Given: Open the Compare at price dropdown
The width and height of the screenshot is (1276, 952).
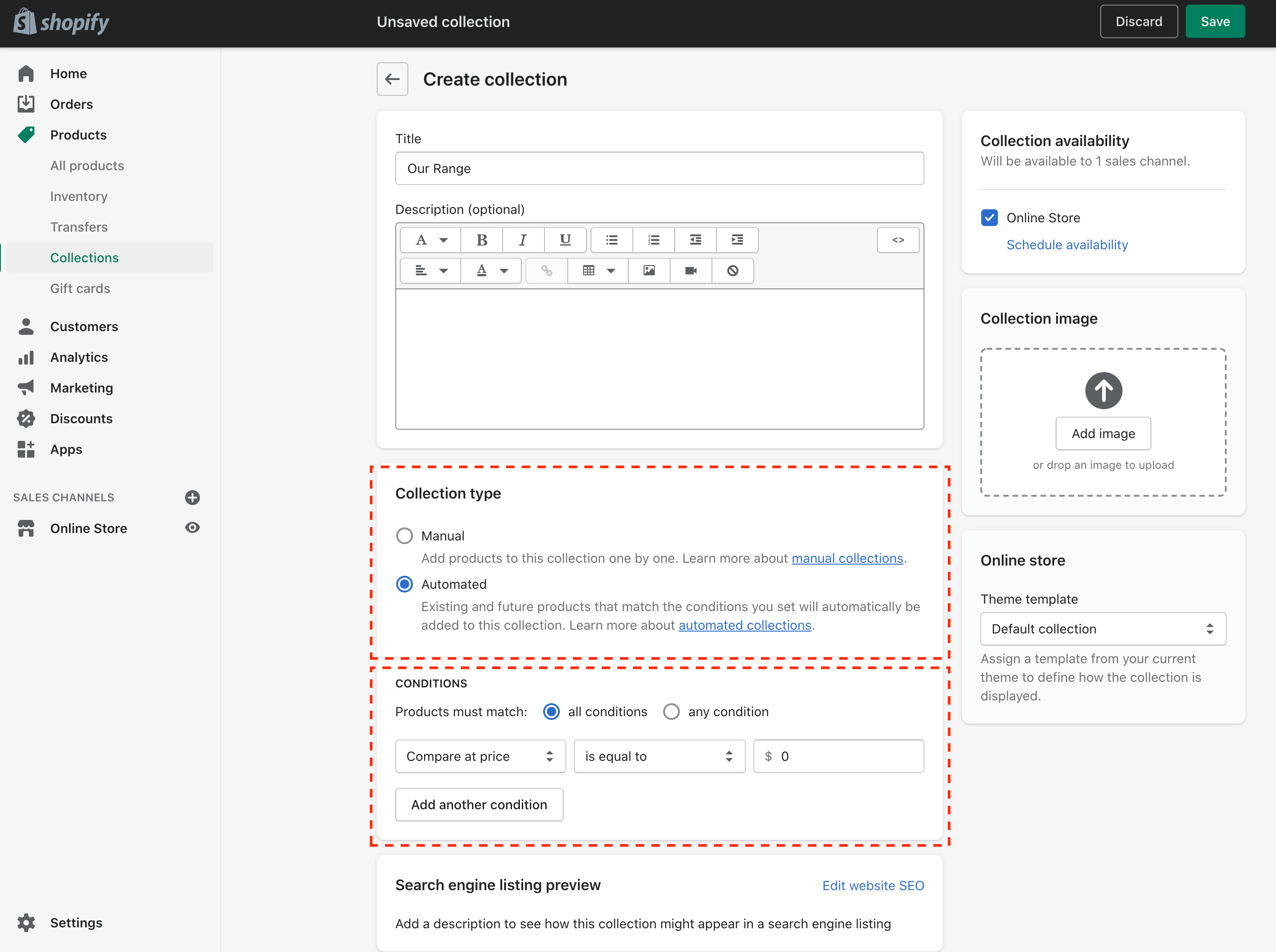Looking at the screenshot, I should (480, 756).
